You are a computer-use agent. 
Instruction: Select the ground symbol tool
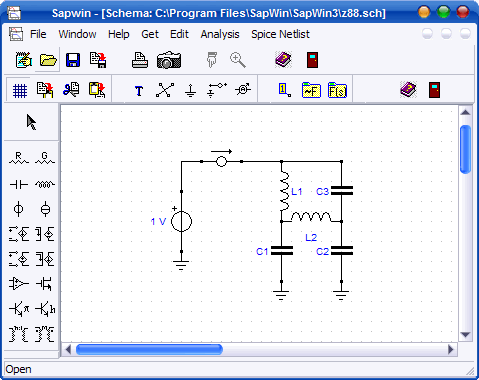tap(191, 91)
